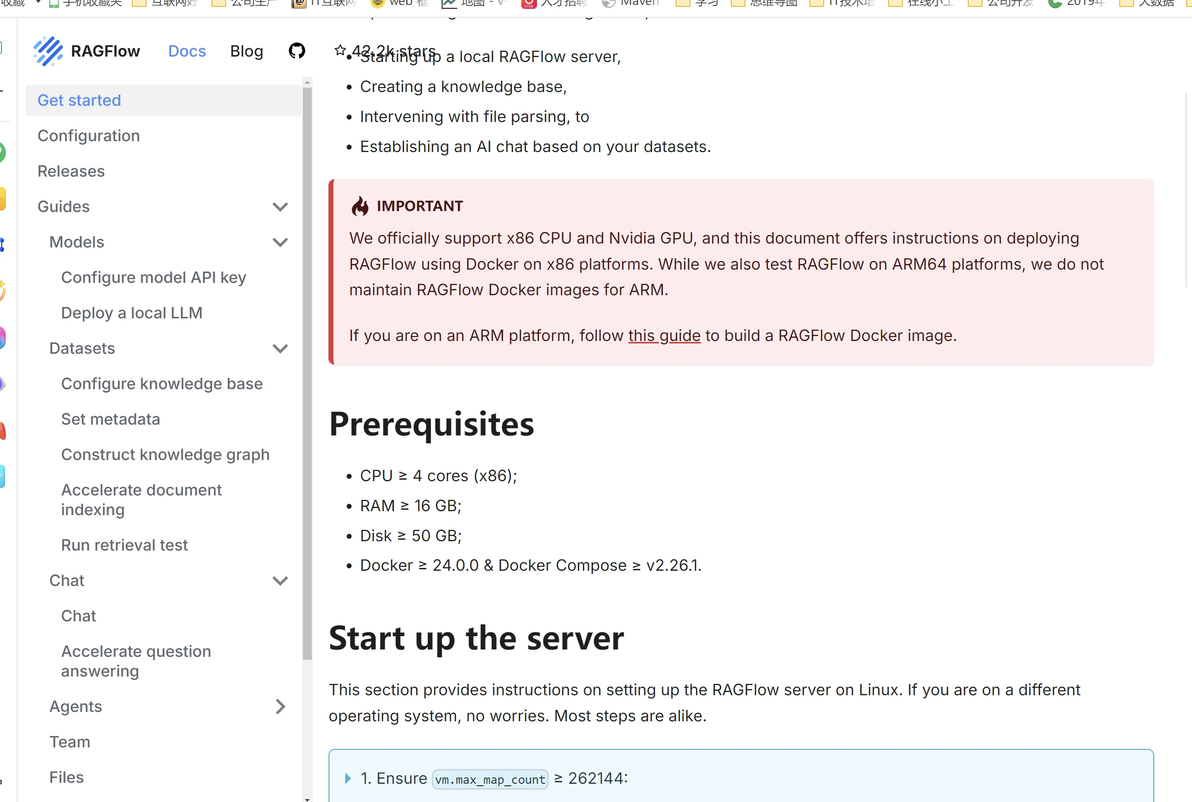
Task: Follow the "this guide" hyperlink
Action: [x=664, y=336]
